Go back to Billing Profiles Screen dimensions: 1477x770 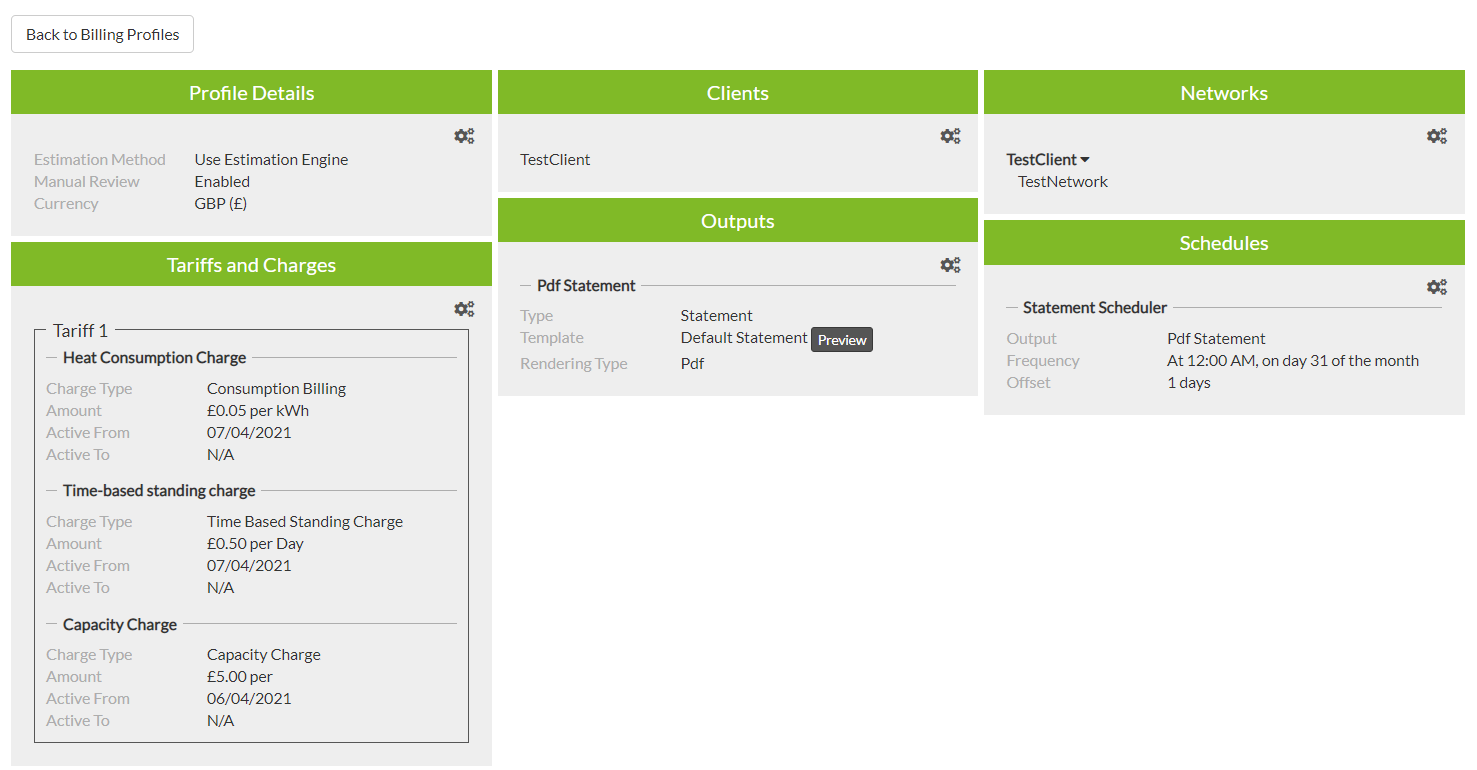click(x=102, y=34)
